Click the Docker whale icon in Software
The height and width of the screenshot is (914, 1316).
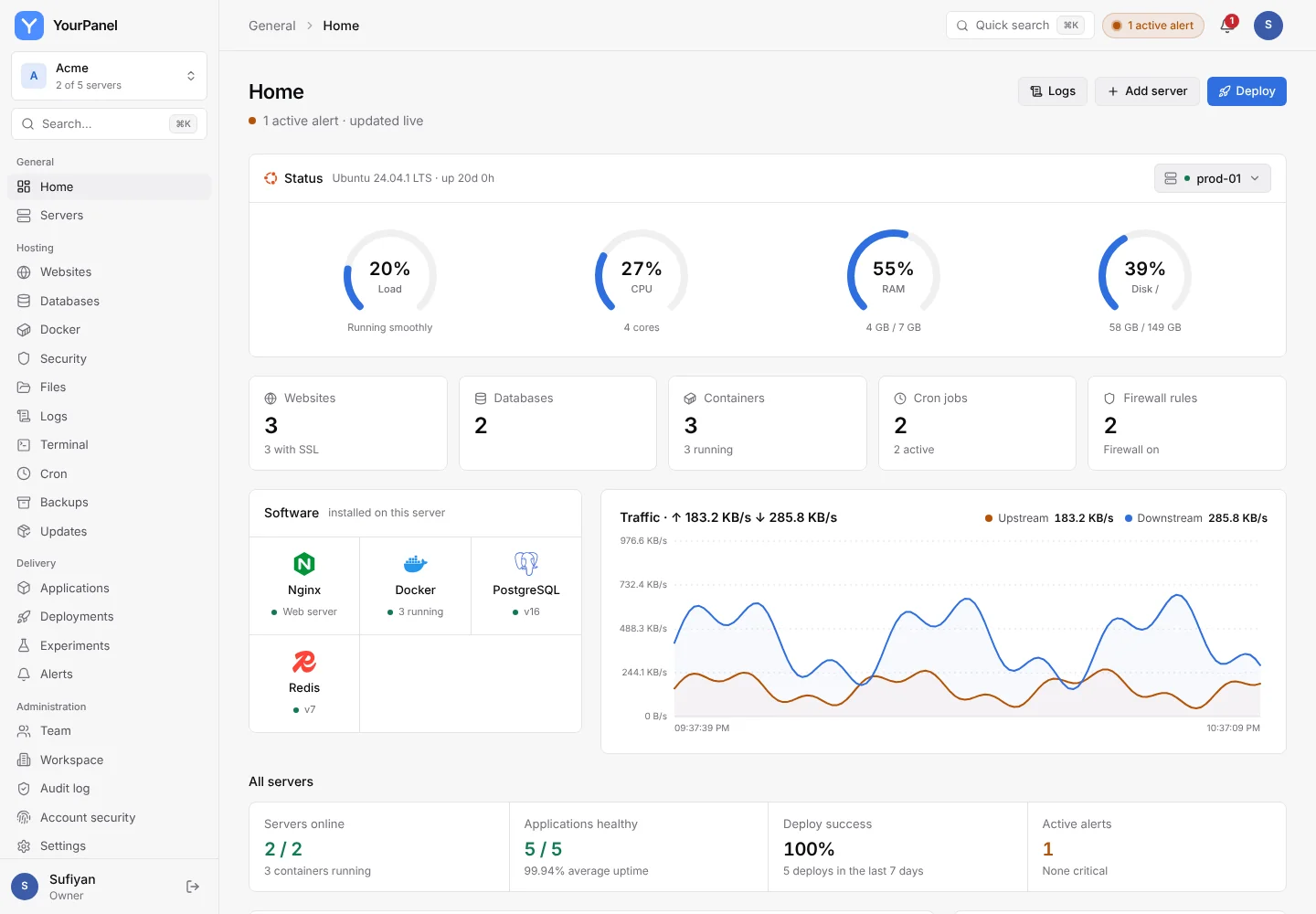416,564
